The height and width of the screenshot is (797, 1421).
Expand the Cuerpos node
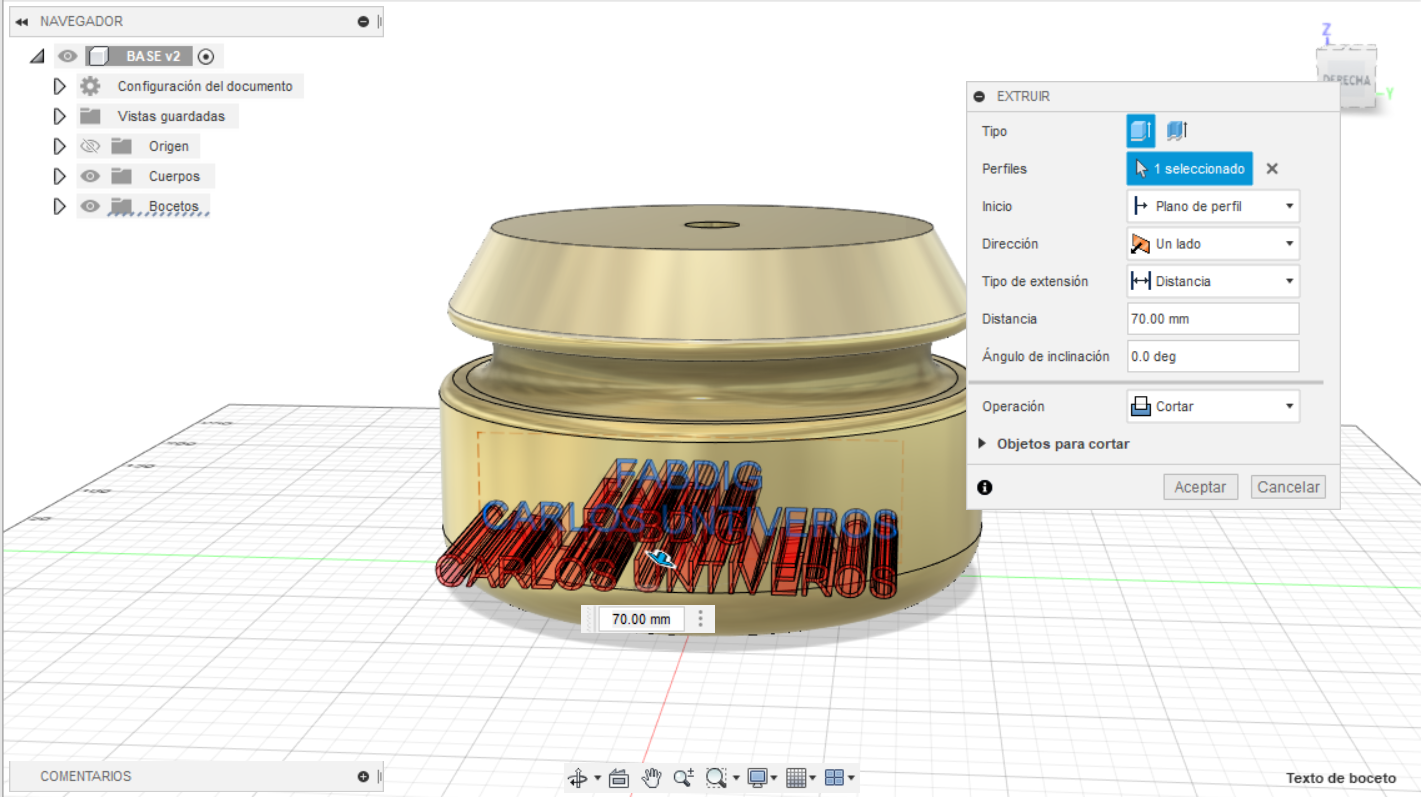pos(60,176)
